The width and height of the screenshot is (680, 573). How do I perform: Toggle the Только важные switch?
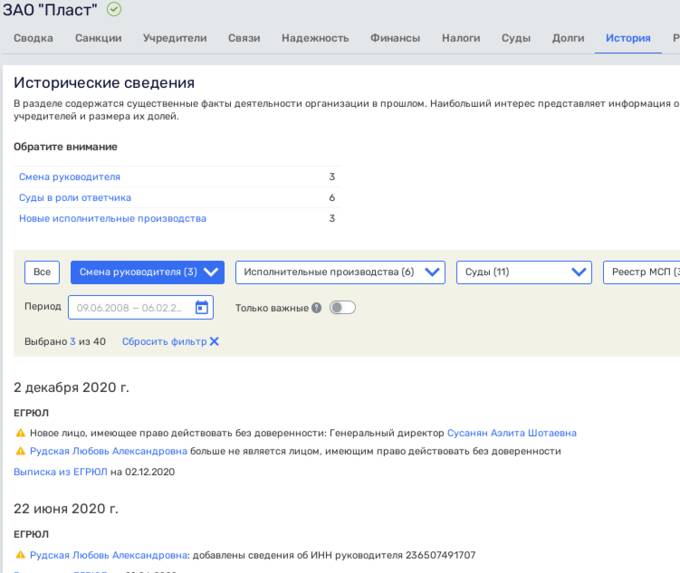tap(343, 308)
